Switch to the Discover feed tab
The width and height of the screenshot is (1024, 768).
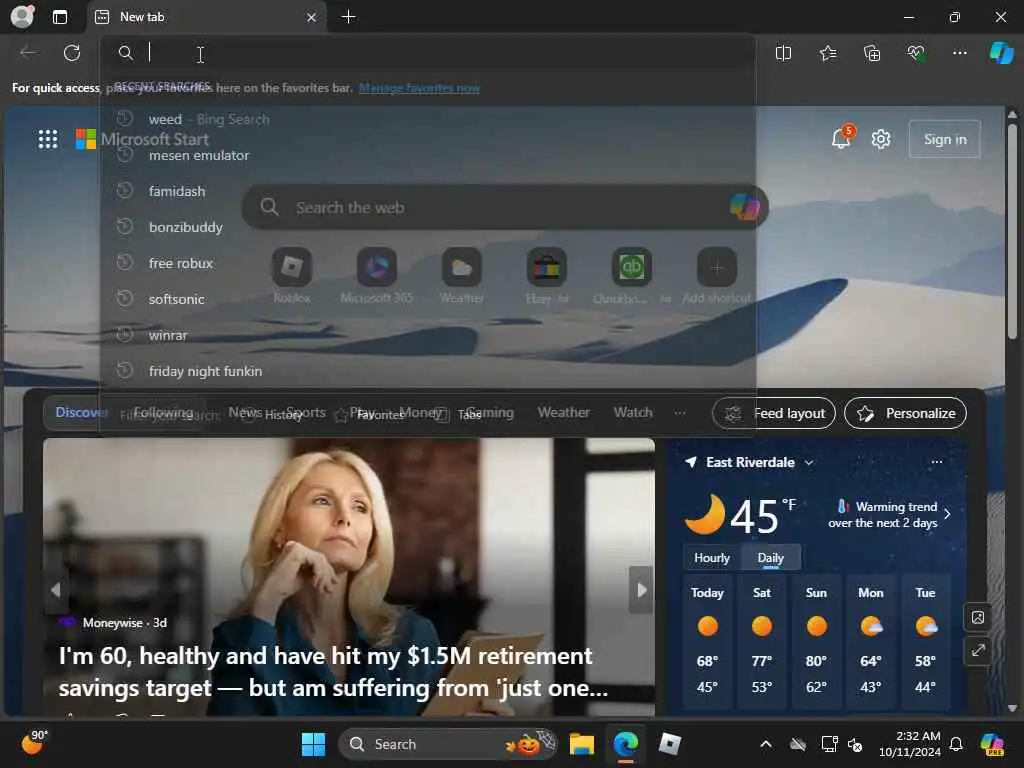click(80, 412)
